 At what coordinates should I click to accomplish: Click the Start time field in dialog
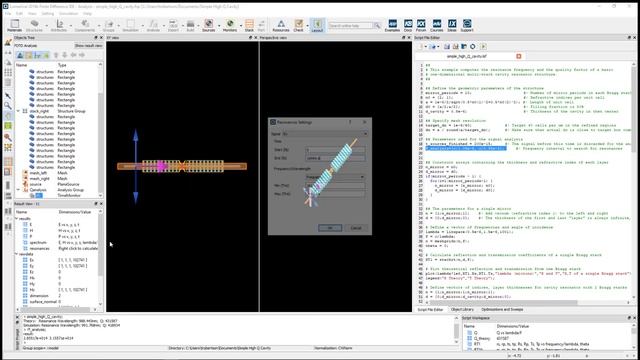coord(335,150)
